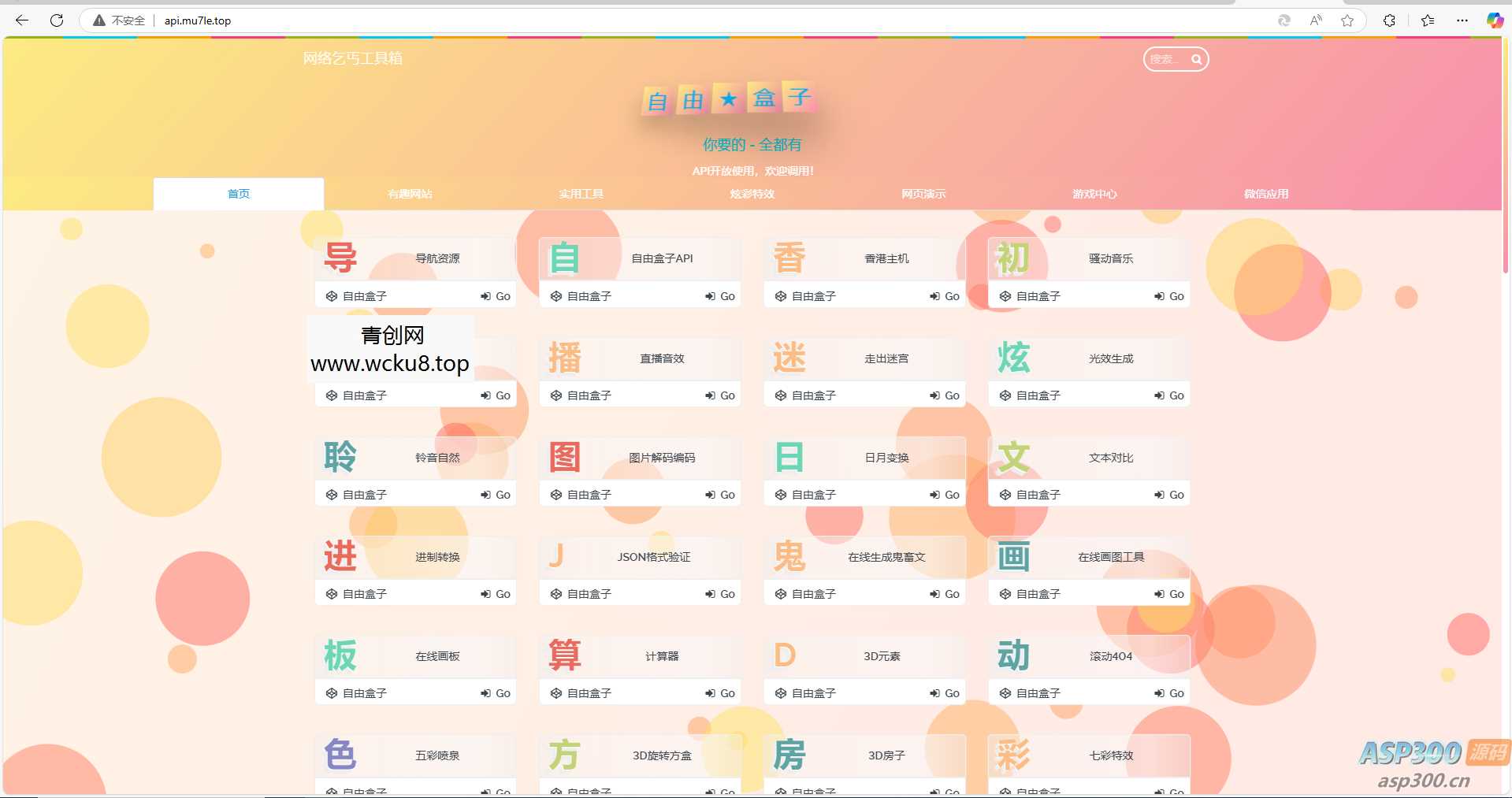Click the 画 icon for 在线画图工具
This screenshot has height=798, width=1512.
[1013, 556]
